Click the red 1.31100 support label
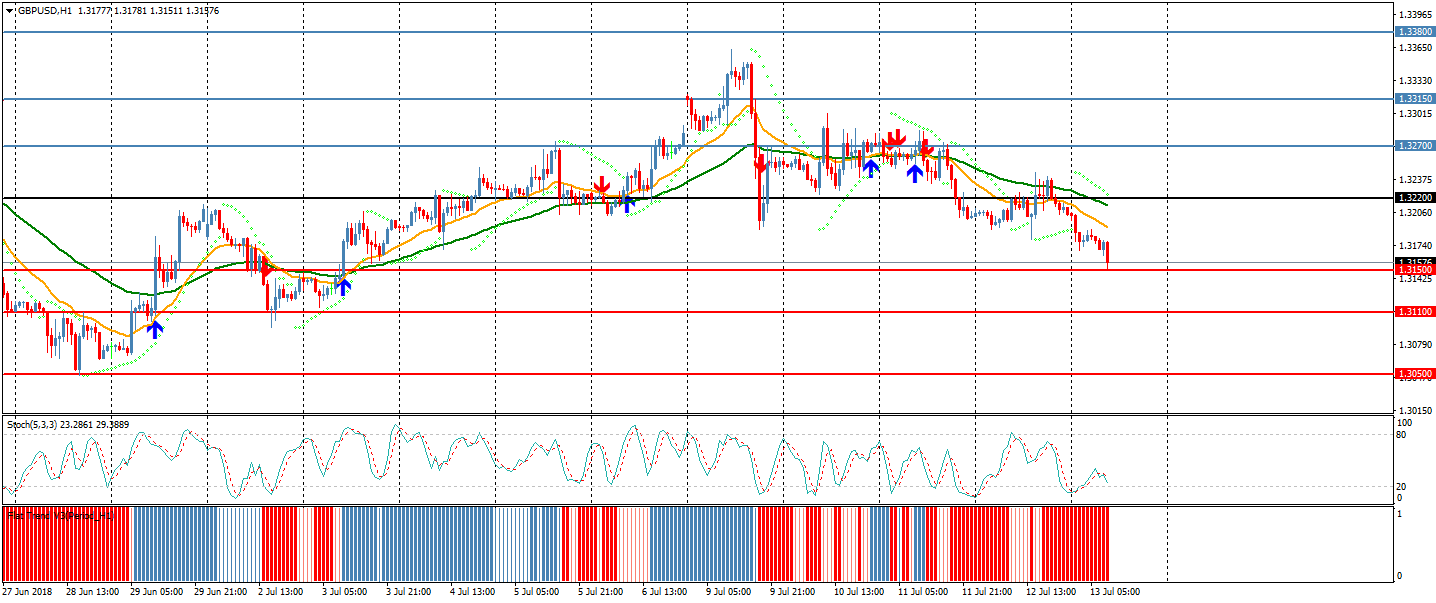1436x603 pixels. pyautogui.click(x=1414, y=312)
